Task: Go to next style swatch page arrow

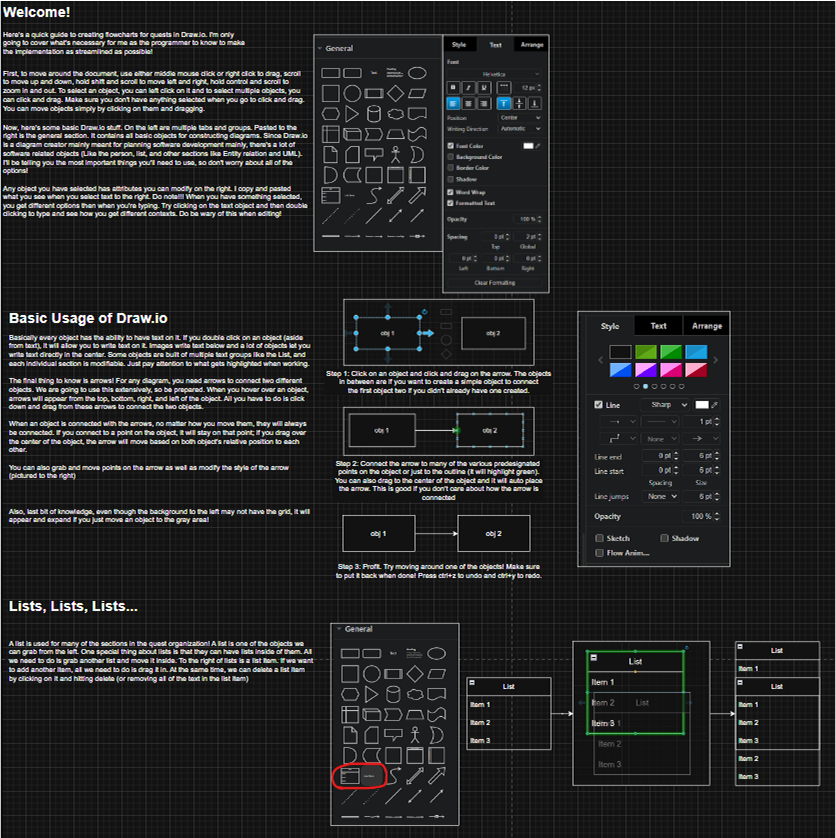Action: [x=715, y=360]
